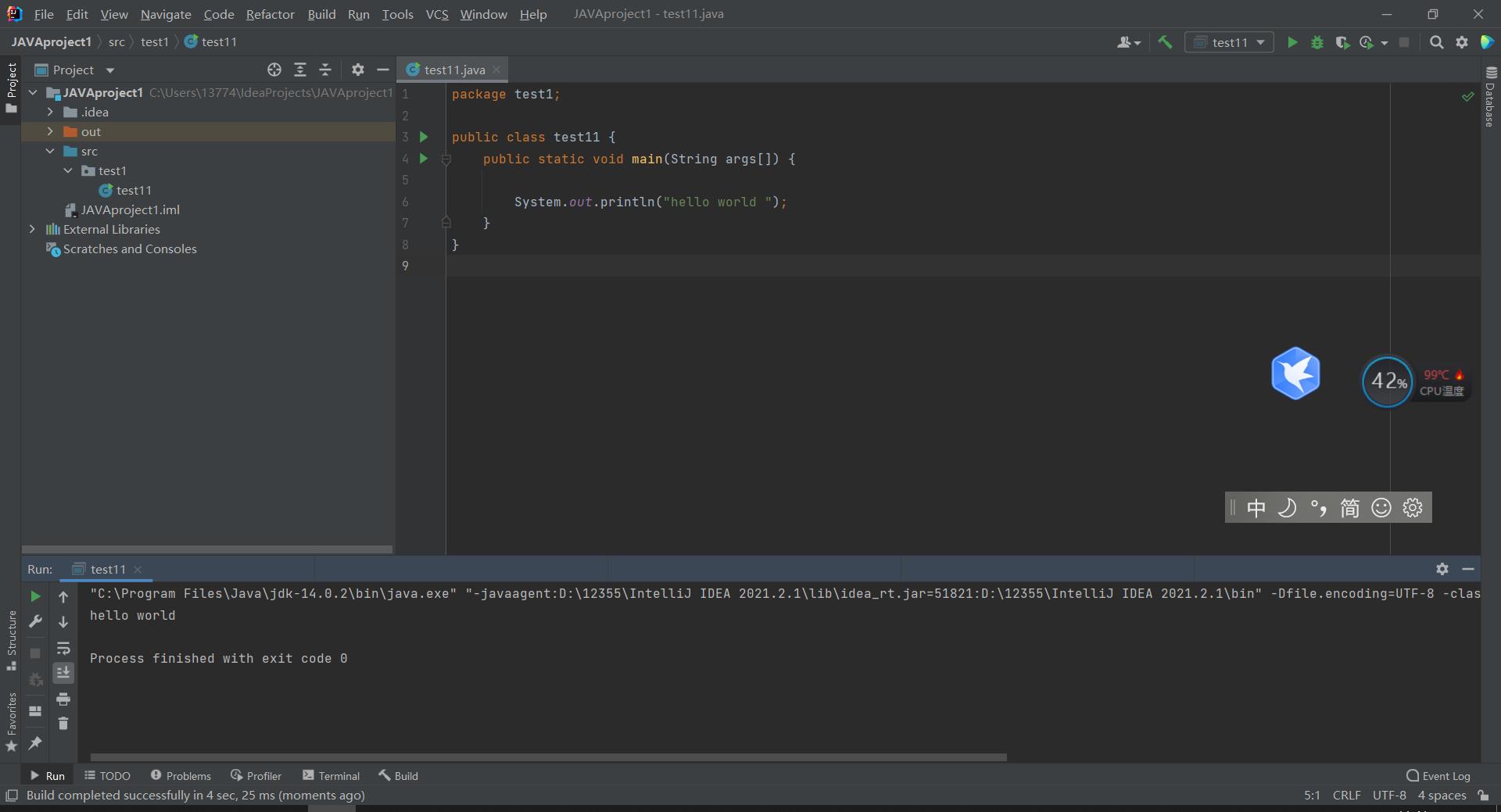1501x812 pixels.
Task: Open test11 run configuration dropdown
Action: coord(1229,42)
